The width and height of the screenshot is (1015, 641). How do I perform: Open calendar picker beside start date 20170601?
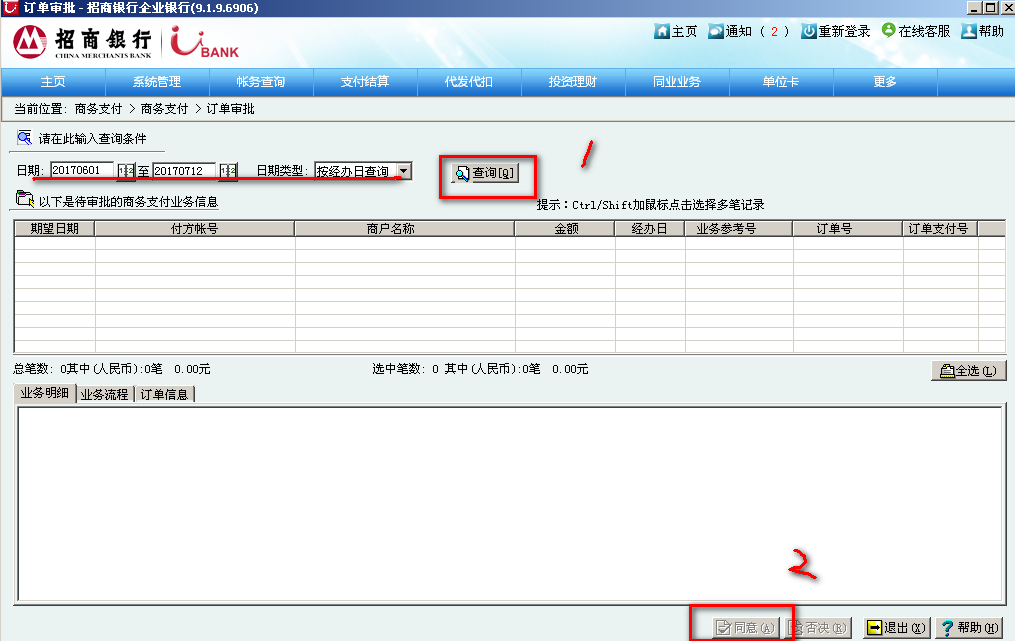(126, 171)
